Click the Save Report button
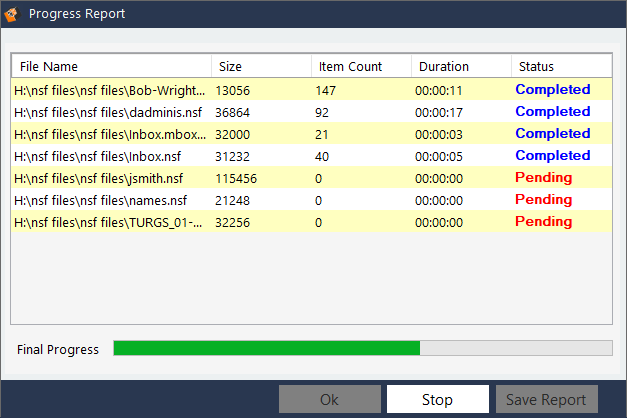The height and width of the screenshot is (418, 627). (546, 399)
